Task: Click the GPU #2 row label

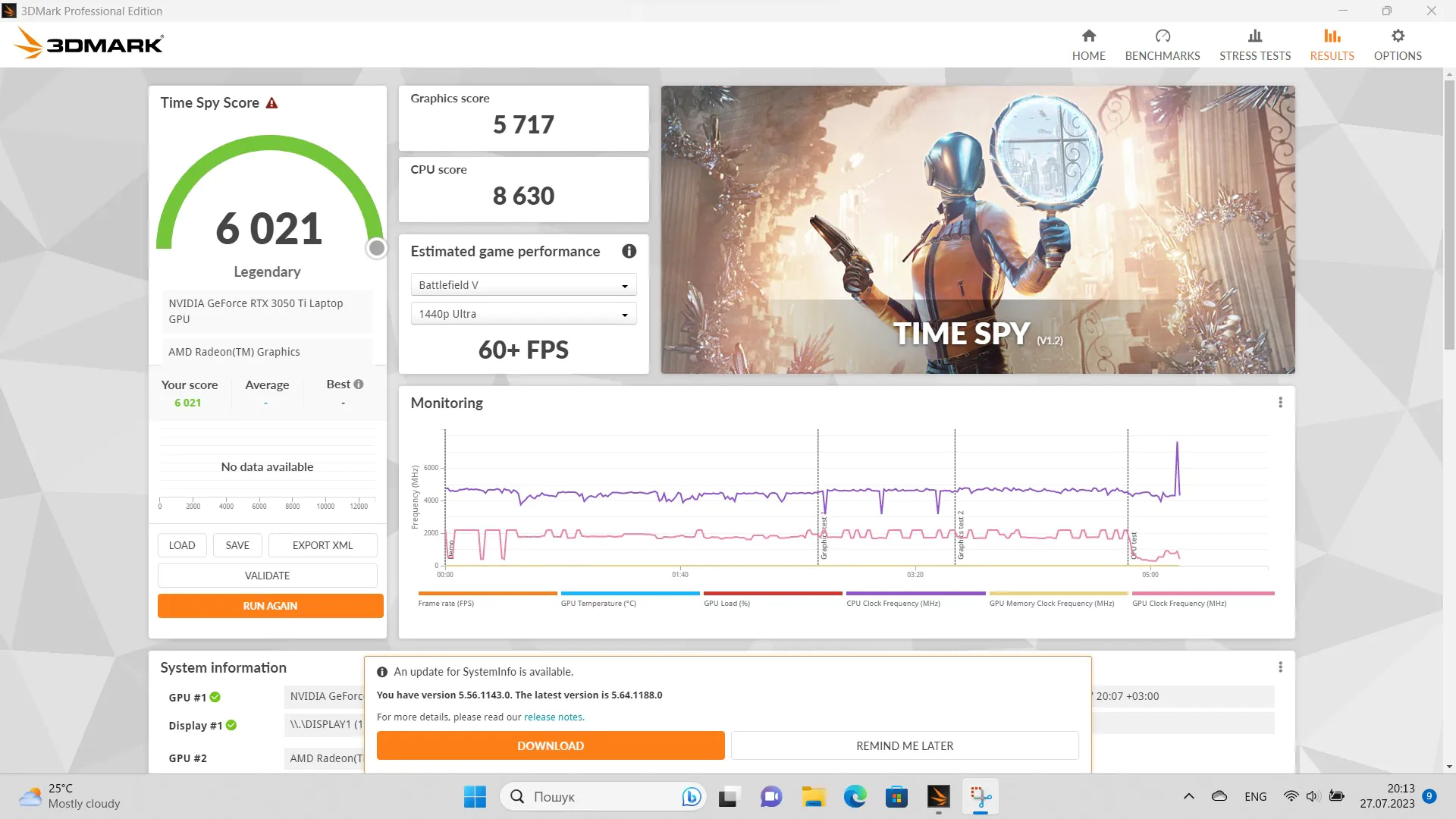Action: tap(187, 758)
